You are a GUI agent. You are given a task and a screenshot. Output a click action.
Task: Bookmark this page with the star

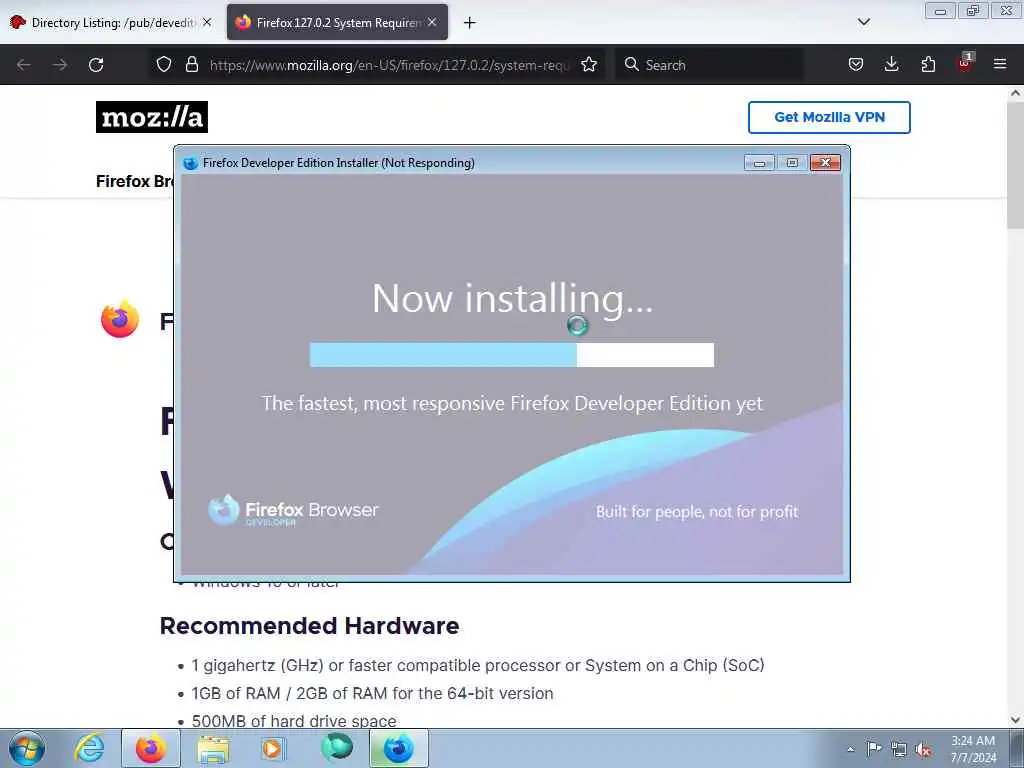pos(589,65)
